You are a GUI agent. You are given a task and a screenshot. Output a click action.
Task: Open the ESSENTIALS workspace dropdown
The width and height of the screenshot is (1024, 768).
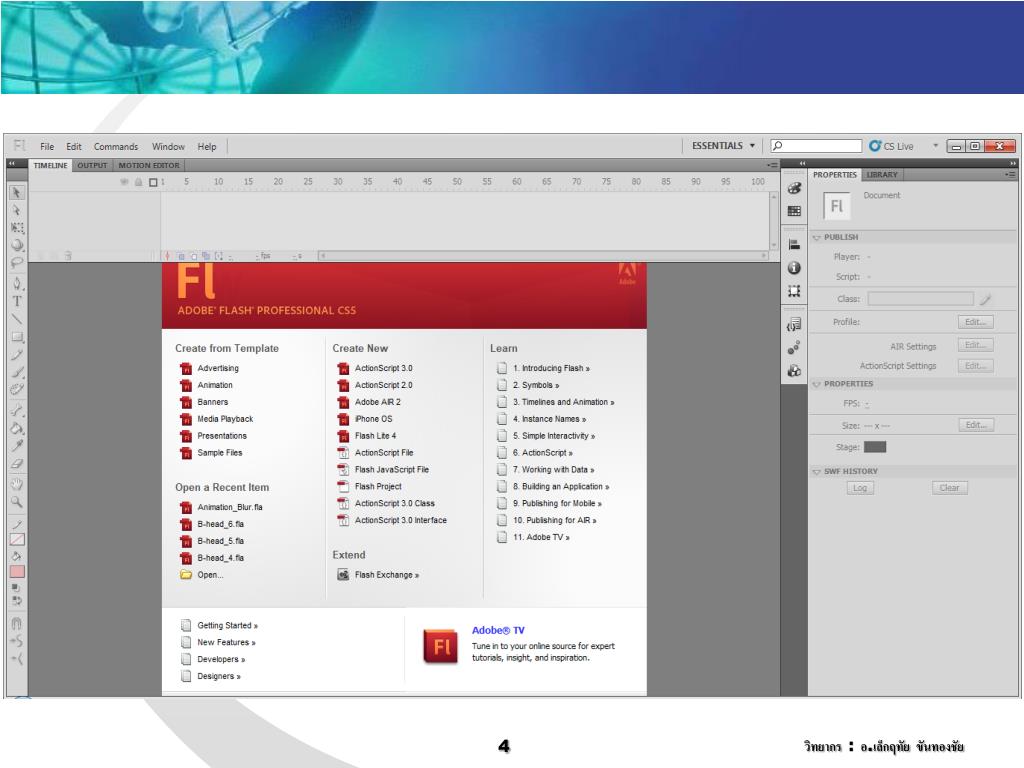click(724, 146)
